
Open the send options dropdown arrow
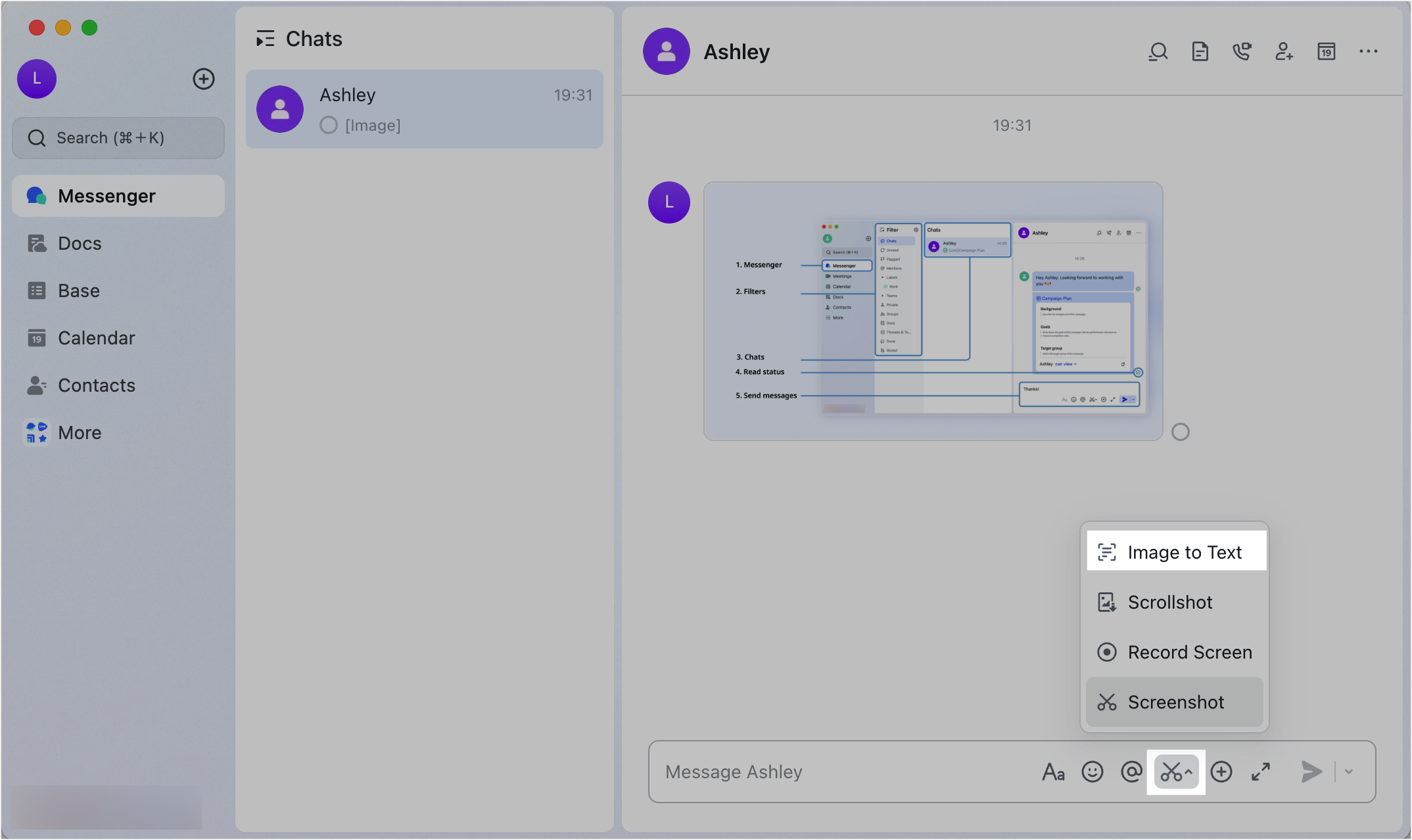pyautogui.click(x=1349, y=772)
